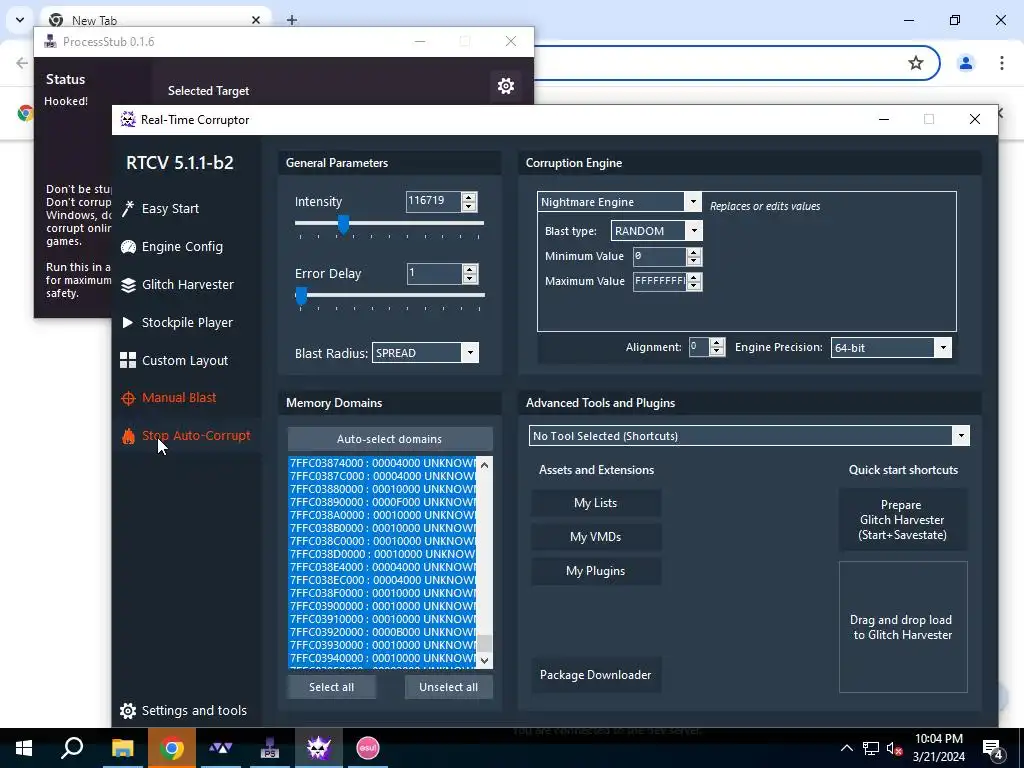Click the drag and drop load area
Image resolution: width=1024 pixels, height=768 pixels.
coord(903,627)
